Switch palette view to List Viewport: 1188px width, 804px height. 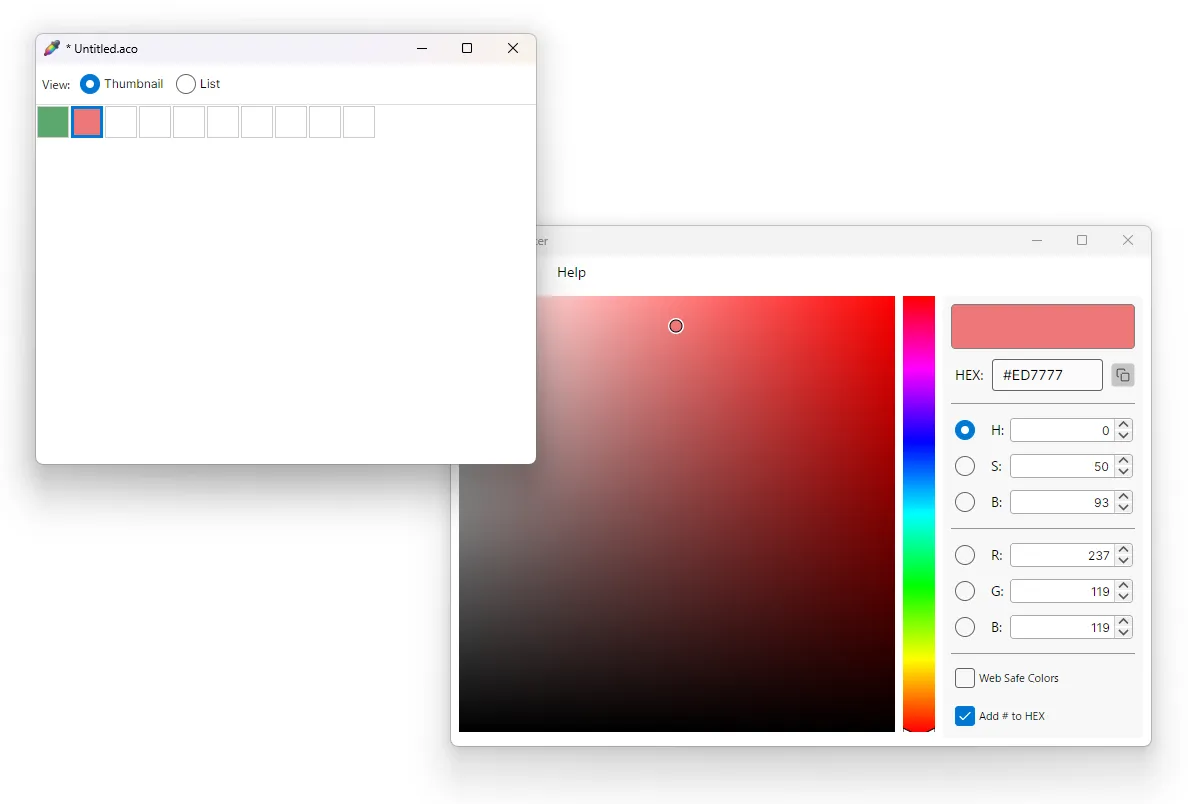pos(185,84)
